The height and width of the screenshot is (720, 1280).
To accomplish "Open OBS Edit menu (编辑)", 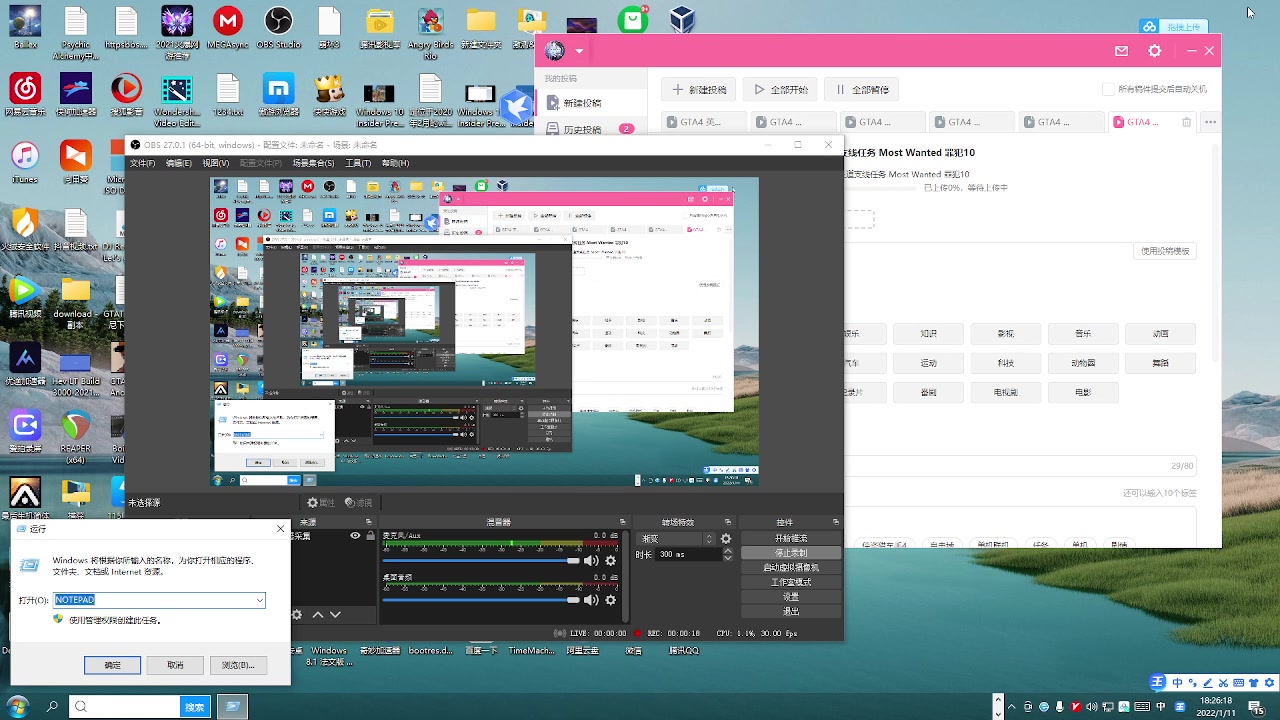I will (x=178, y=163).
